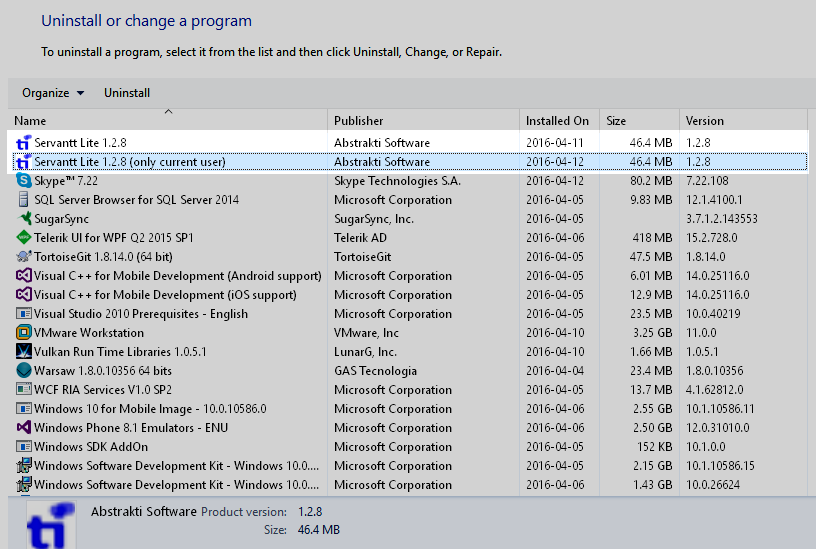Image resolution: width=816 pixels, height=549 pixels.
Task: Select Windows 10 for Mobile Image - 10.0.10586.0
Action: tap(150, 408)
